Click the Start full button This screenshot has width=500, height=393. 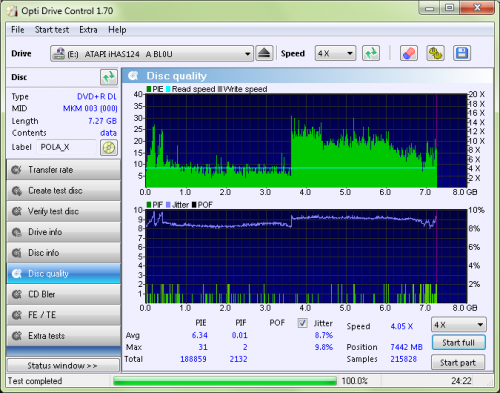click(x=458, y=343)
